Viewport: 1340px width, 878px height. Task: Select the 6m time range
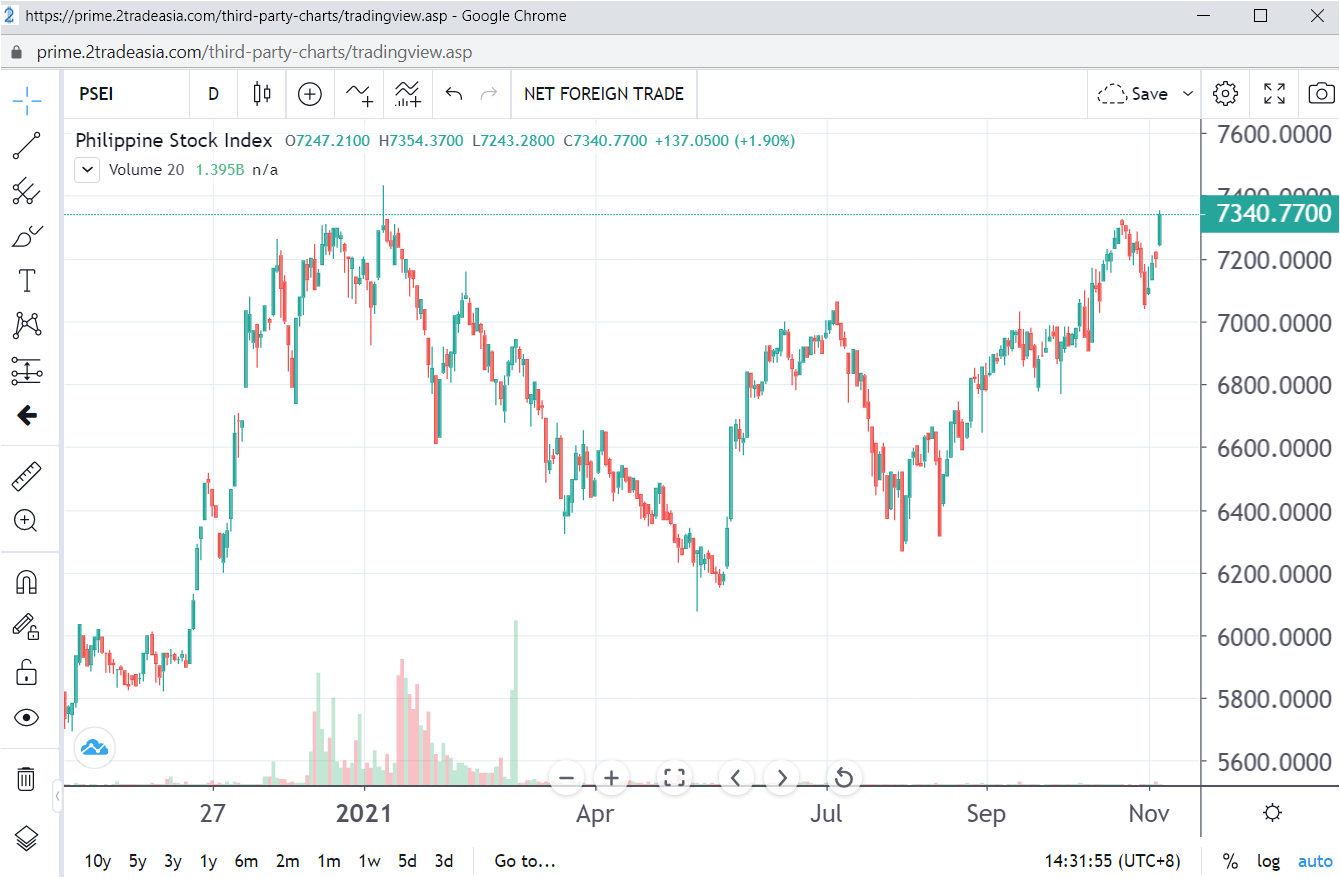click(x=246, y=861)
